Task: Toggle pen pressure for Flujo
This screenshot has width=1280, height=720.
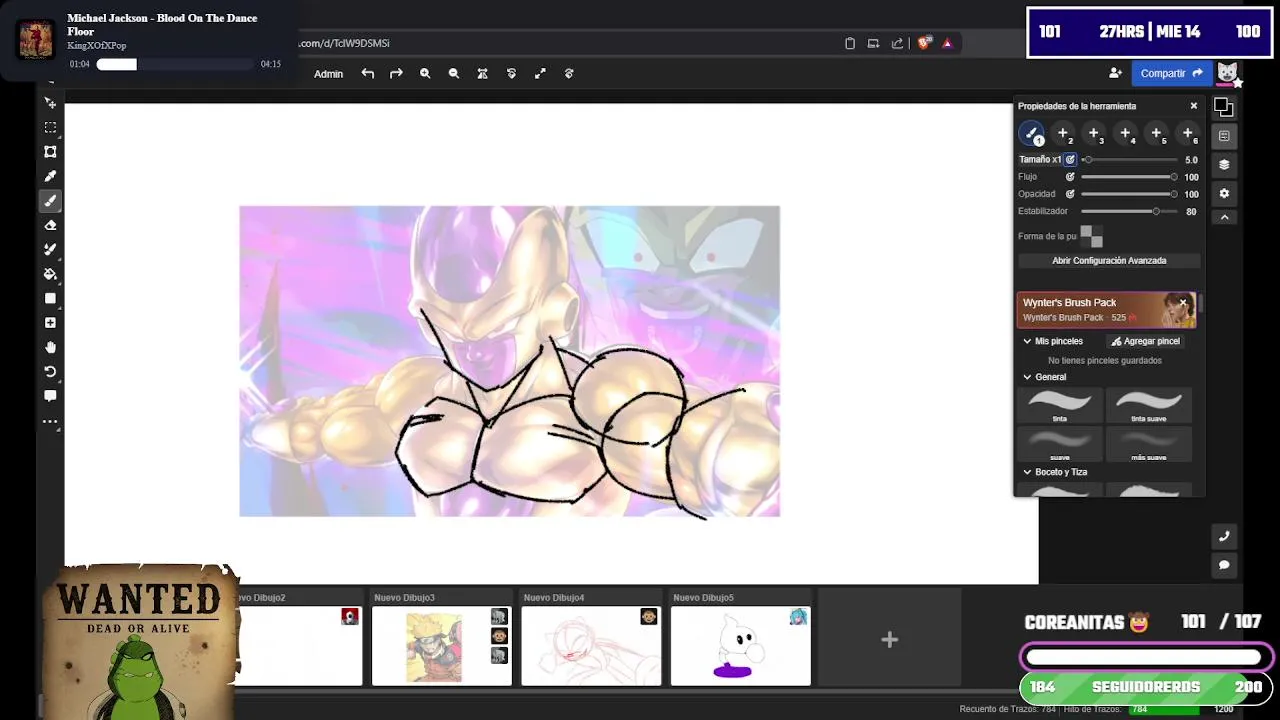Action: click(1070, 177)
